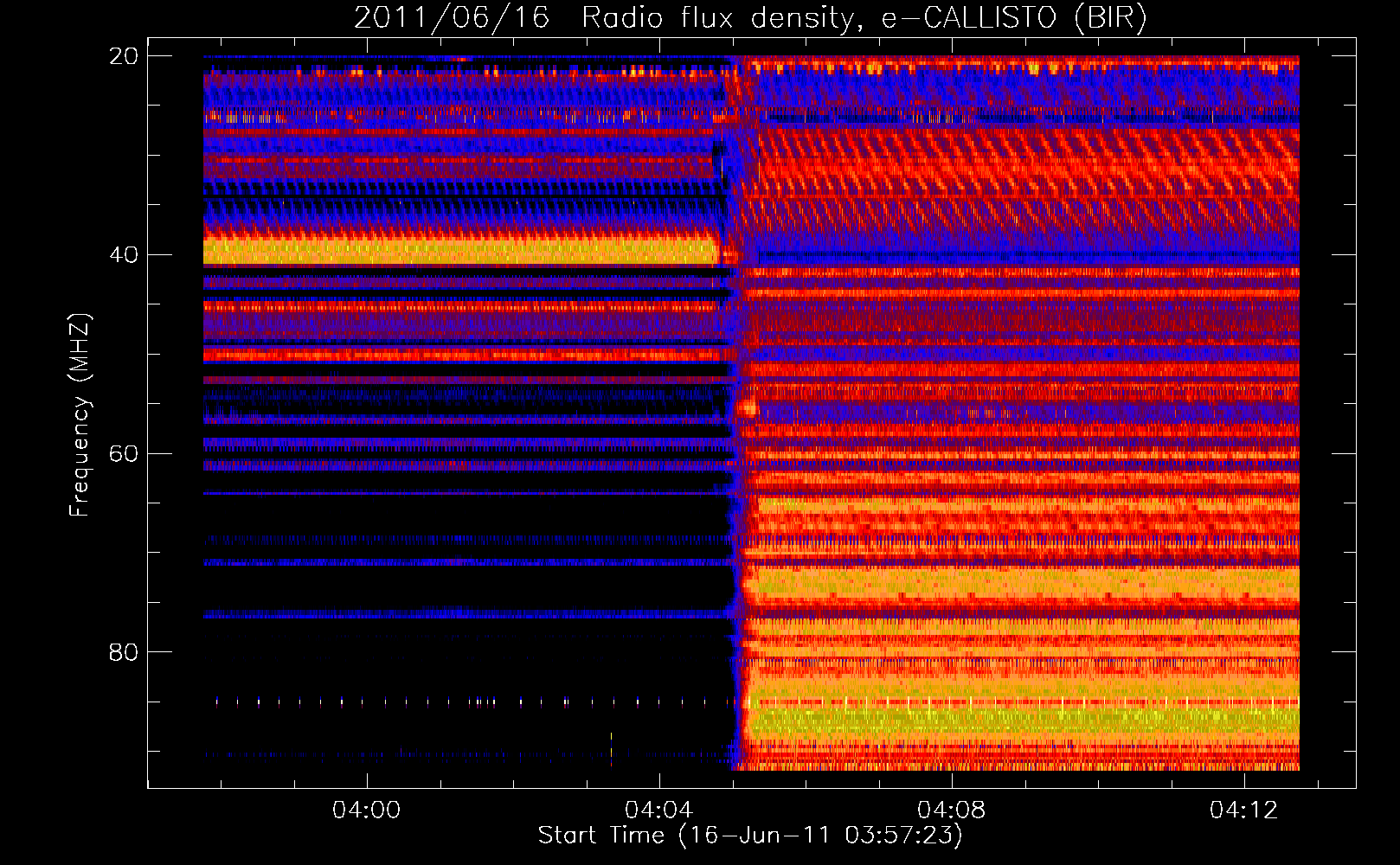
Task: Click the '04:12' time tick label
Action: coord(1244,810)
